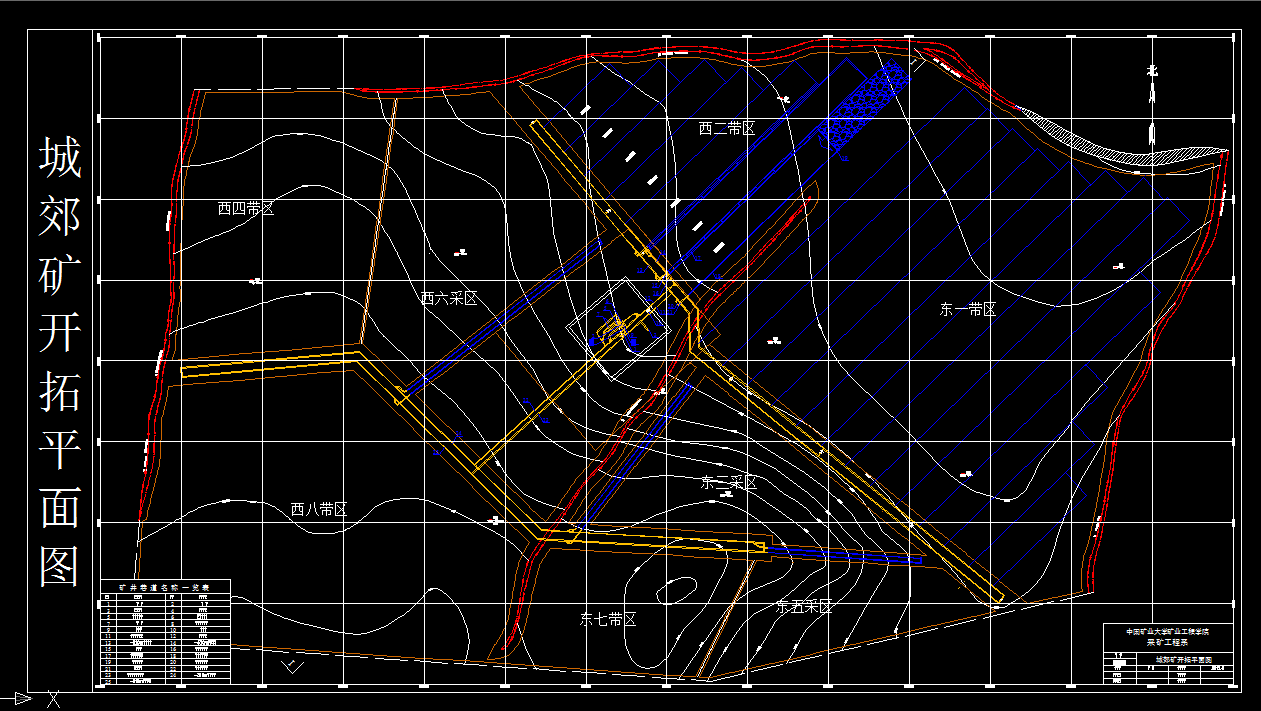Click the north arrow compass symbol
Screen dimensions: 1261x711
click(x=1152, y=105)
